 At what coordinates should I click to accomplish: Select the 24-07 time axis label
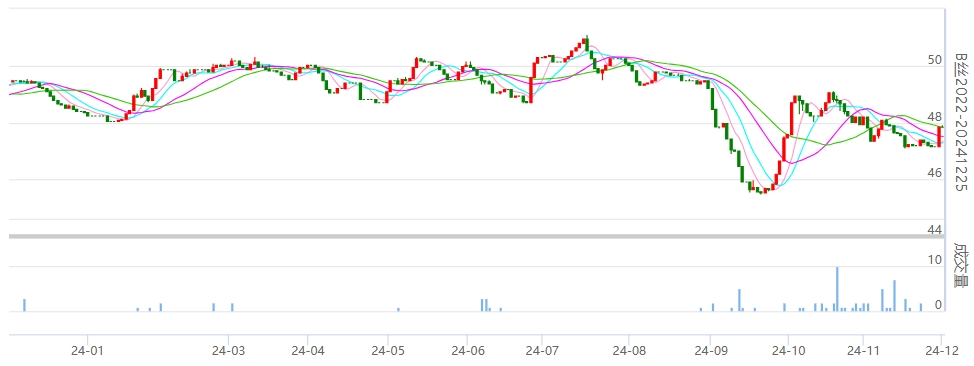pos(541,350)
